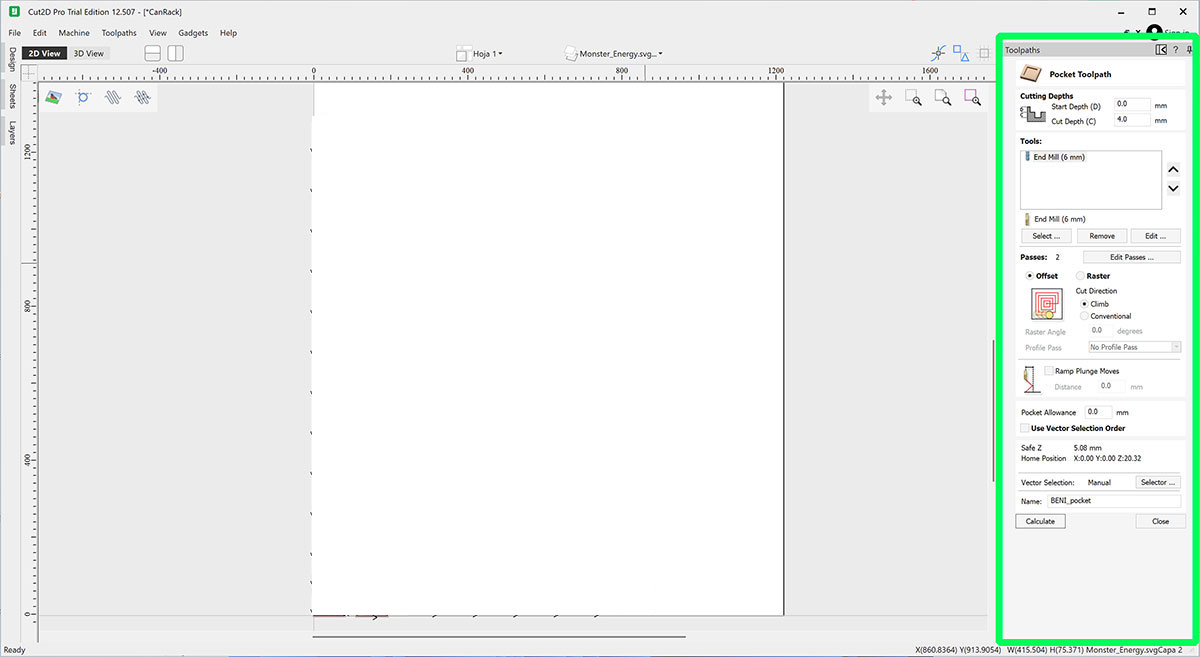
Task: Enable Use Vector Selection Order
Action: (x=1025, y=428)
